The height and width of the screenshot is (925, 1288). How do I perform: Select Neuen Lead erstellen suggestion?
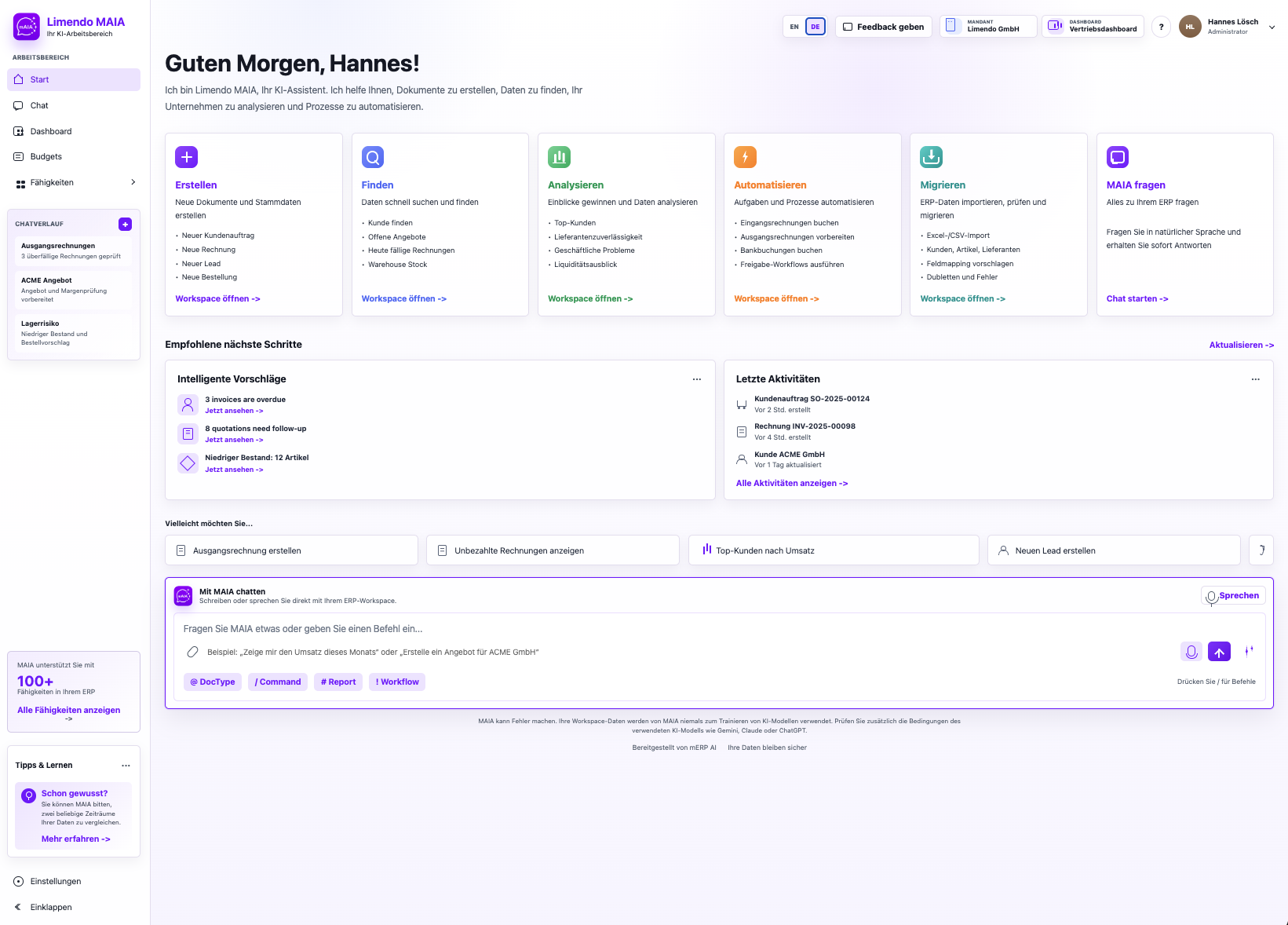(x=1114, y=550)
